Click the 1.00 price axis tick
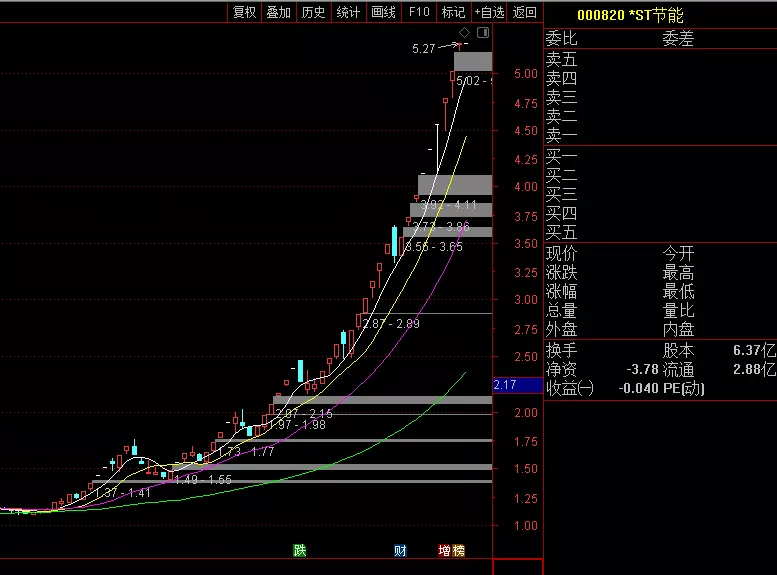 (x=526, y=526)
